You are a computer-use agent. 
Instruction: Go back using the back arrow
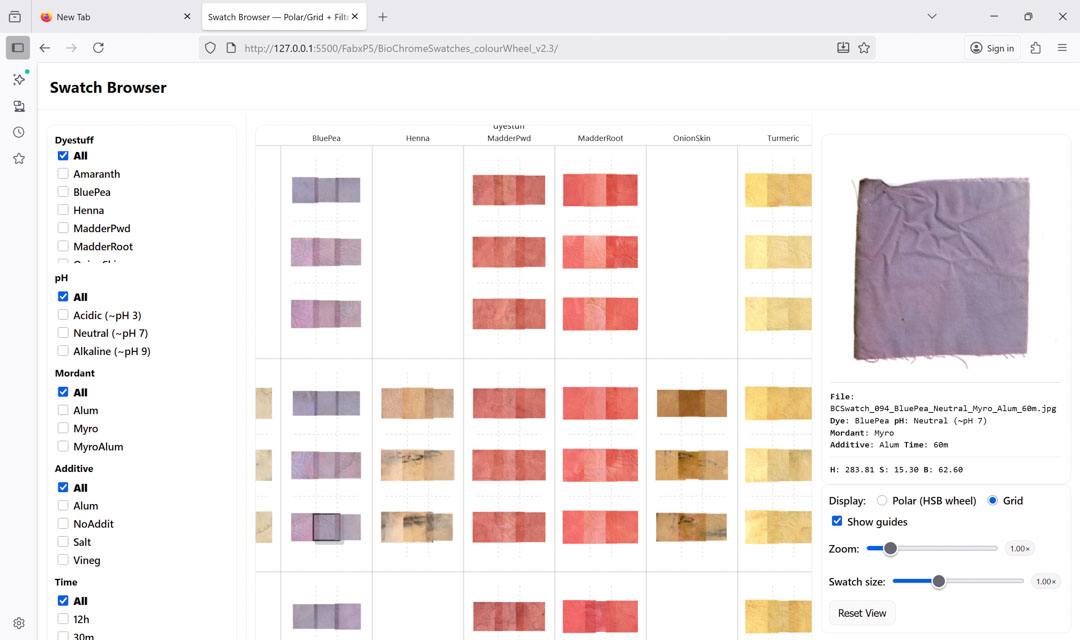pyautogui.click(x=45, y=48)
